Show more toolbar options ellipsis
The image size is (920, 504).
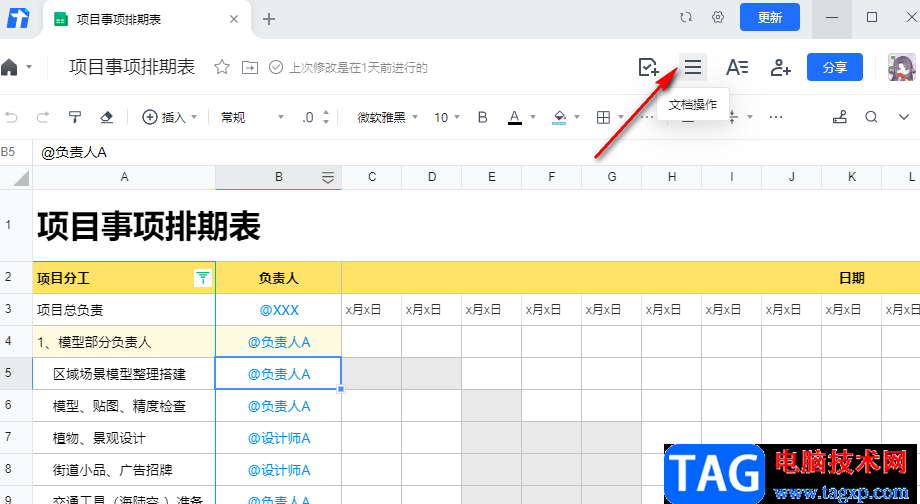tap(776, 117)
